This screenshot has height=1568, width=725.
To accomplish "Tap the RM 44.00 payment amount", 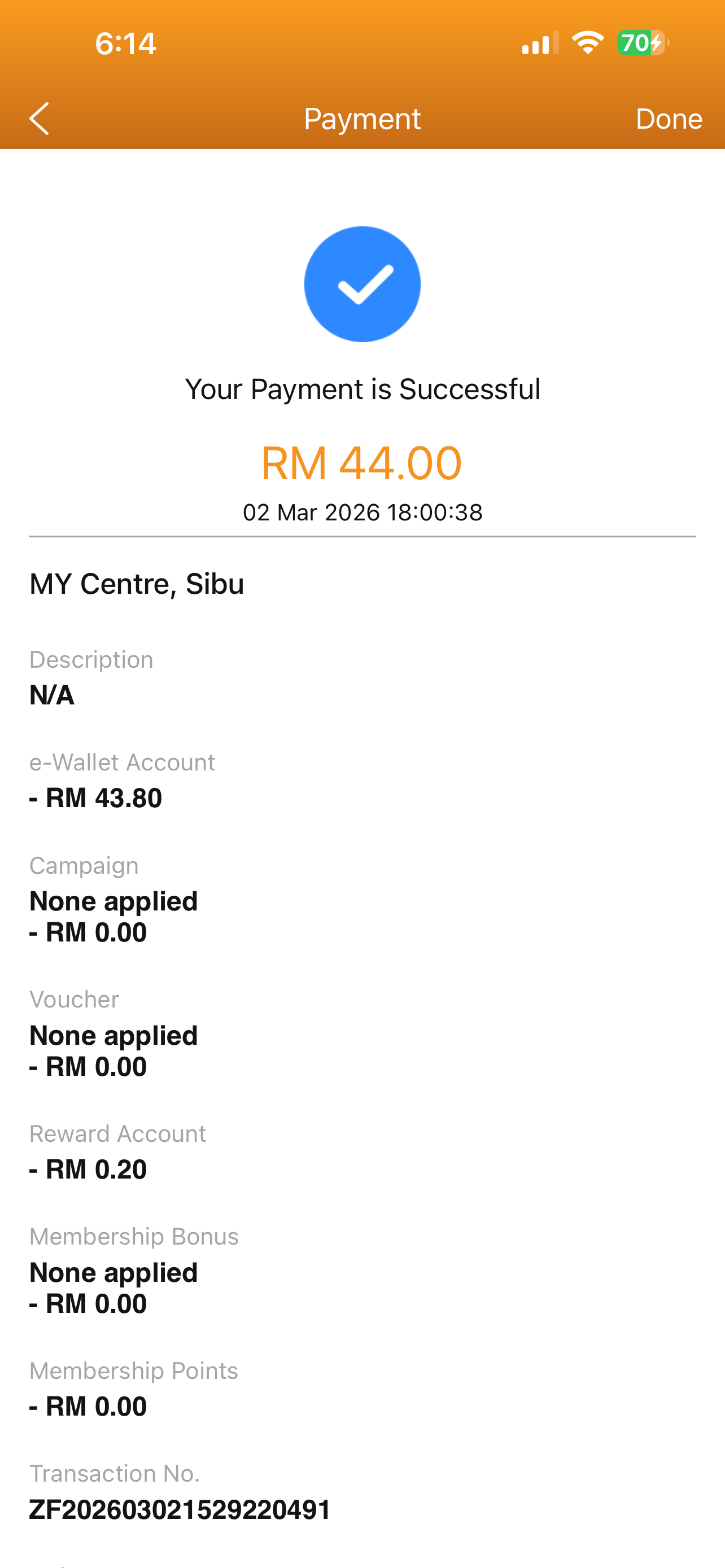I will (361, 463).
